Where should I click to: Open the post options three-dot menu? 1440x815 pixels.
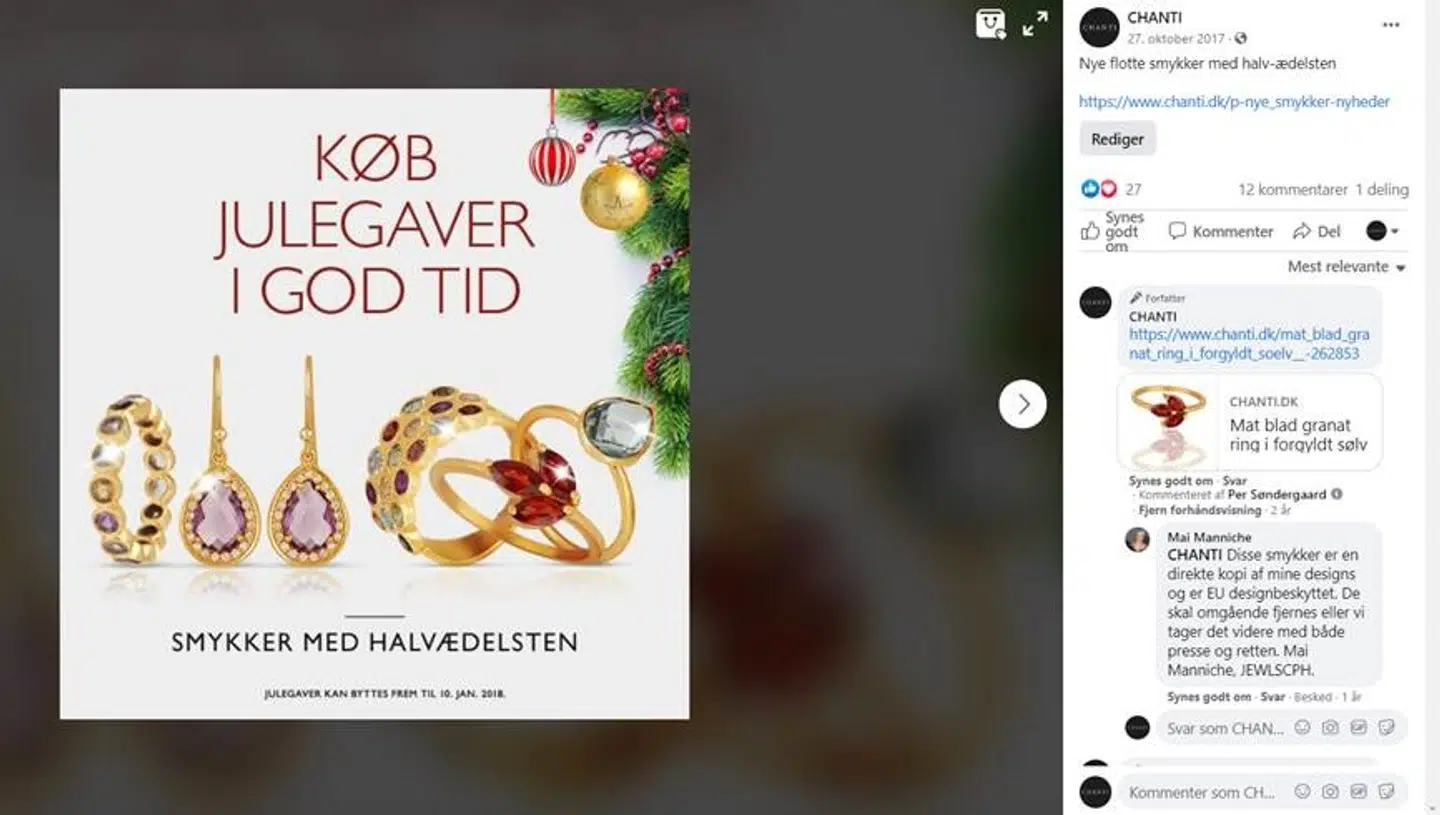point(1391,25)
